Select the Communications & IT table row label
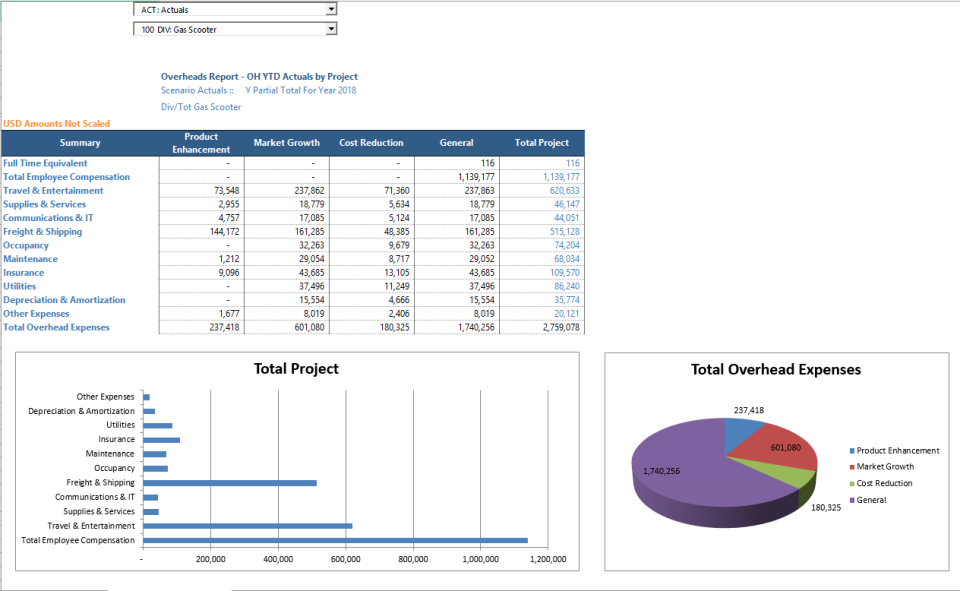This screenshot has width=960, height=591. 48,218
